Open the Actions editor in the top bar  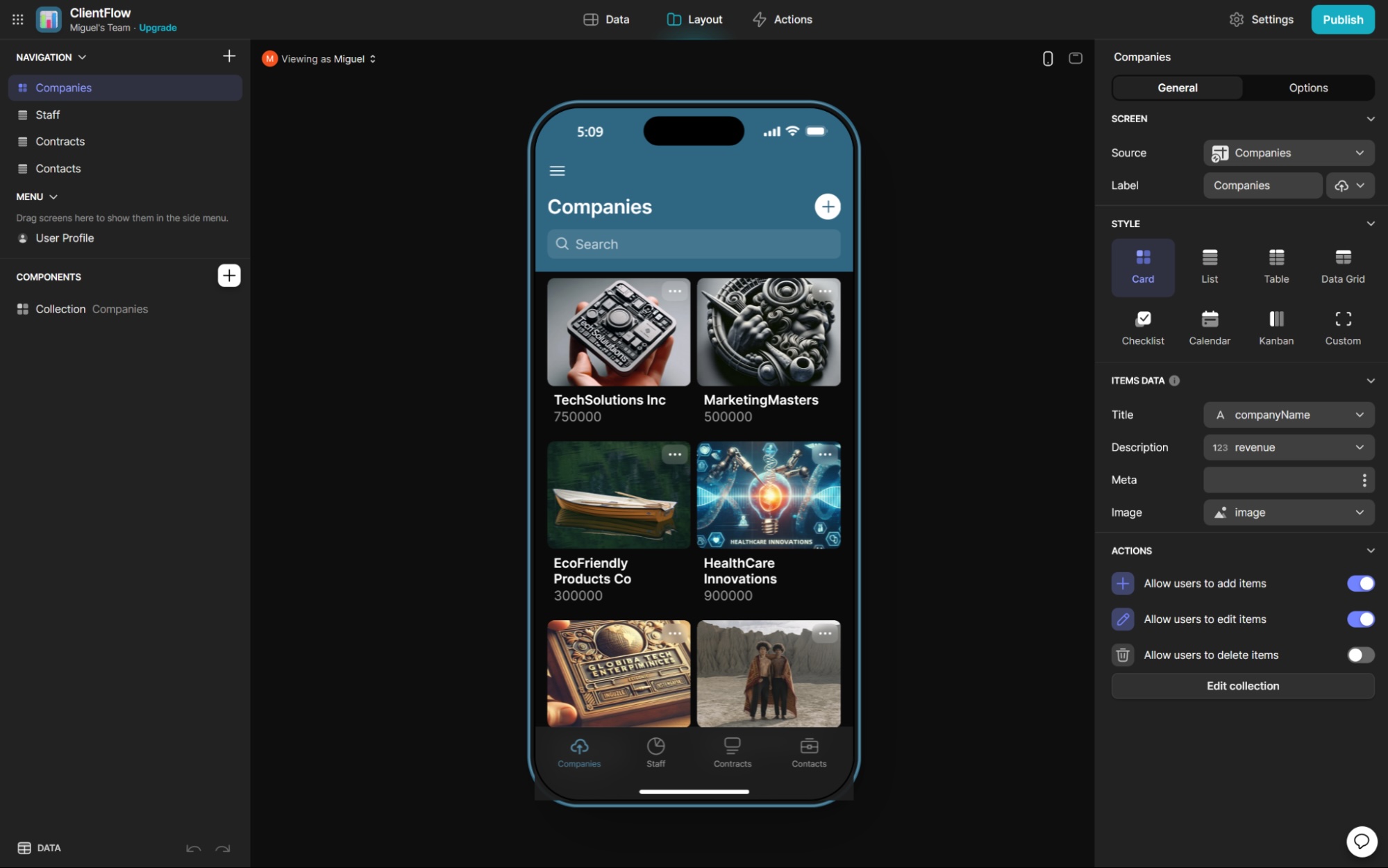[782, 19]
